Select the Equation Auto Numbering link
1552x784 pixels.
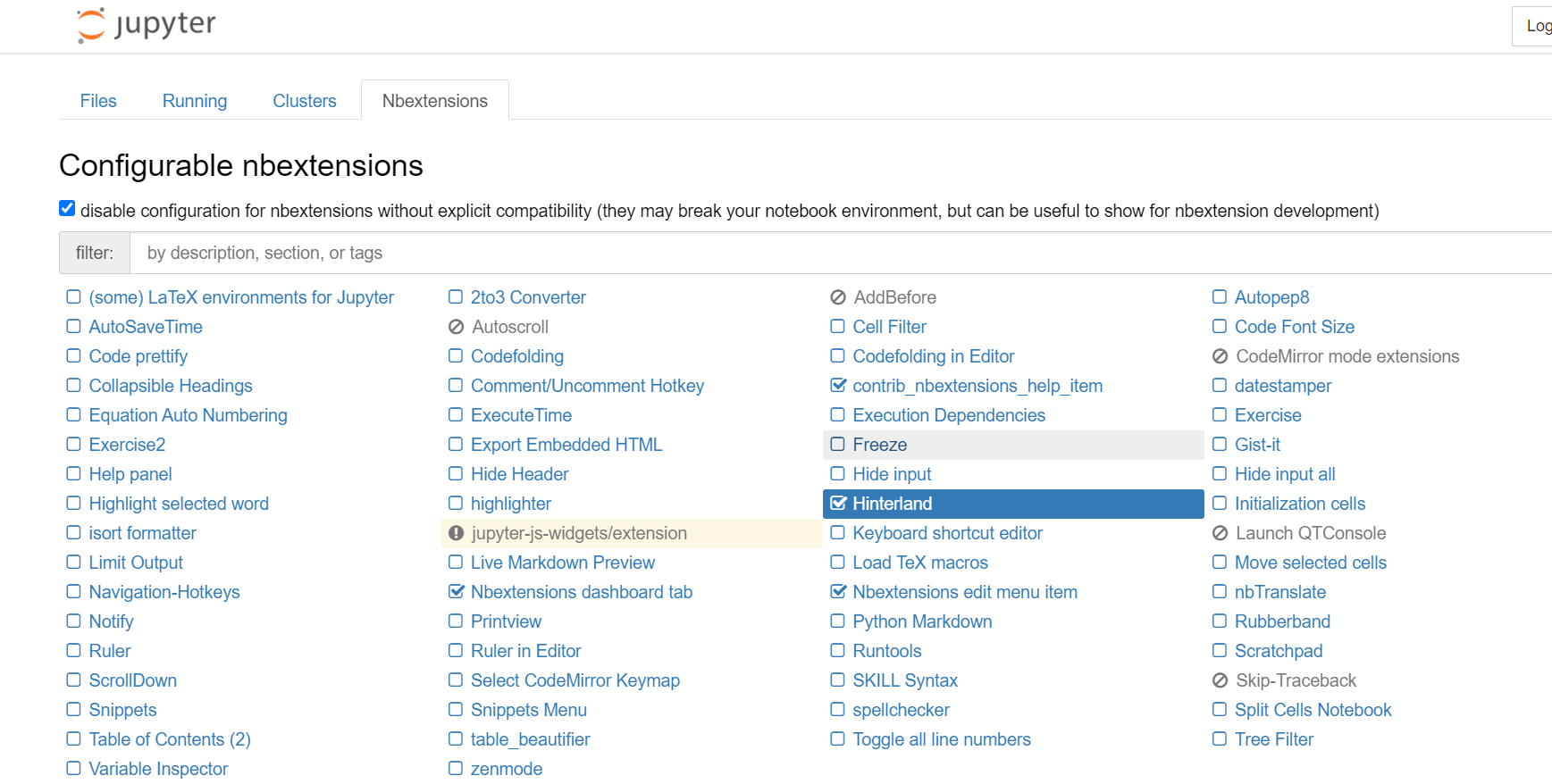point(189,415)
